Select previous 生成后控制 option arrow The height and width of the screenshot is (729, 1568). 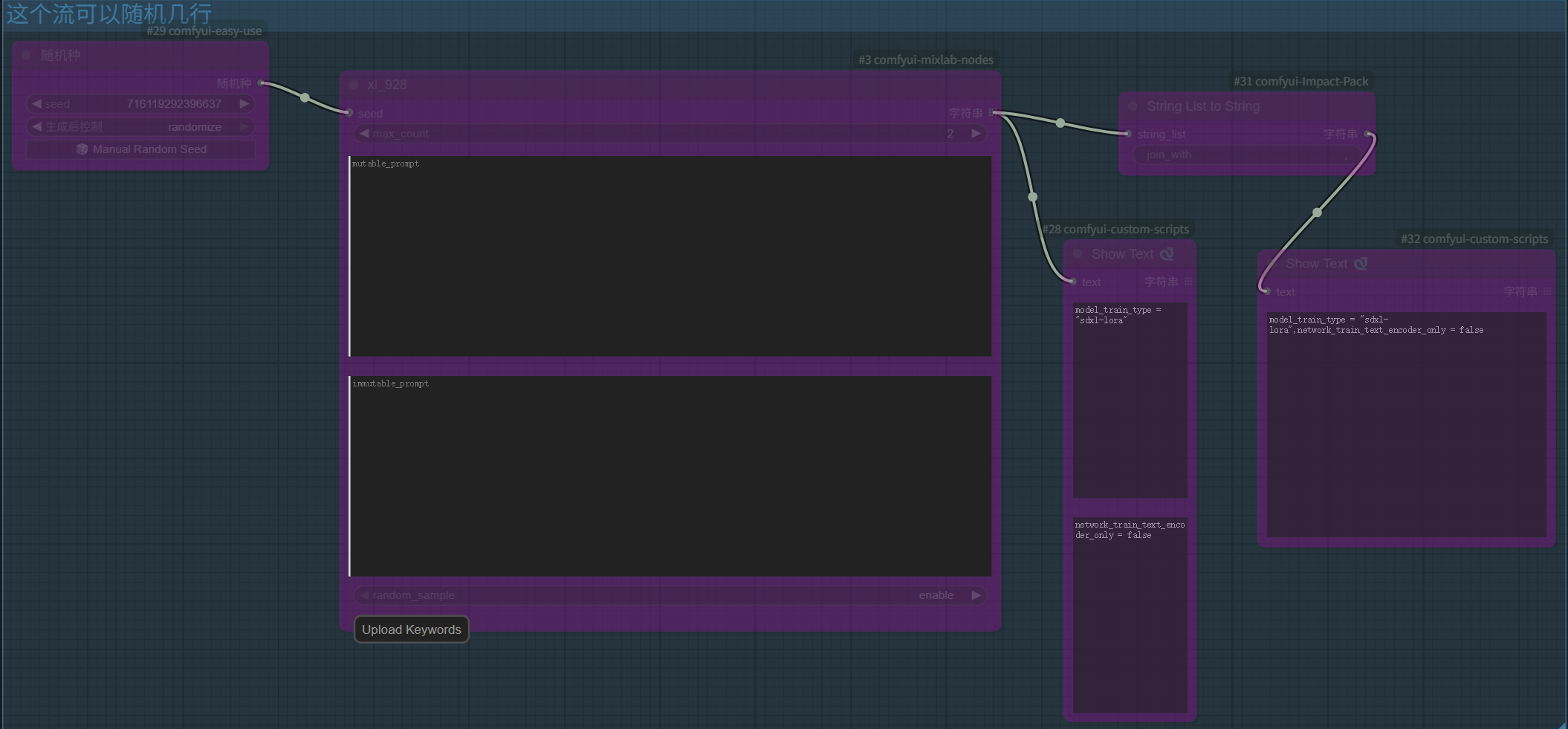click(x=36, y=127)
